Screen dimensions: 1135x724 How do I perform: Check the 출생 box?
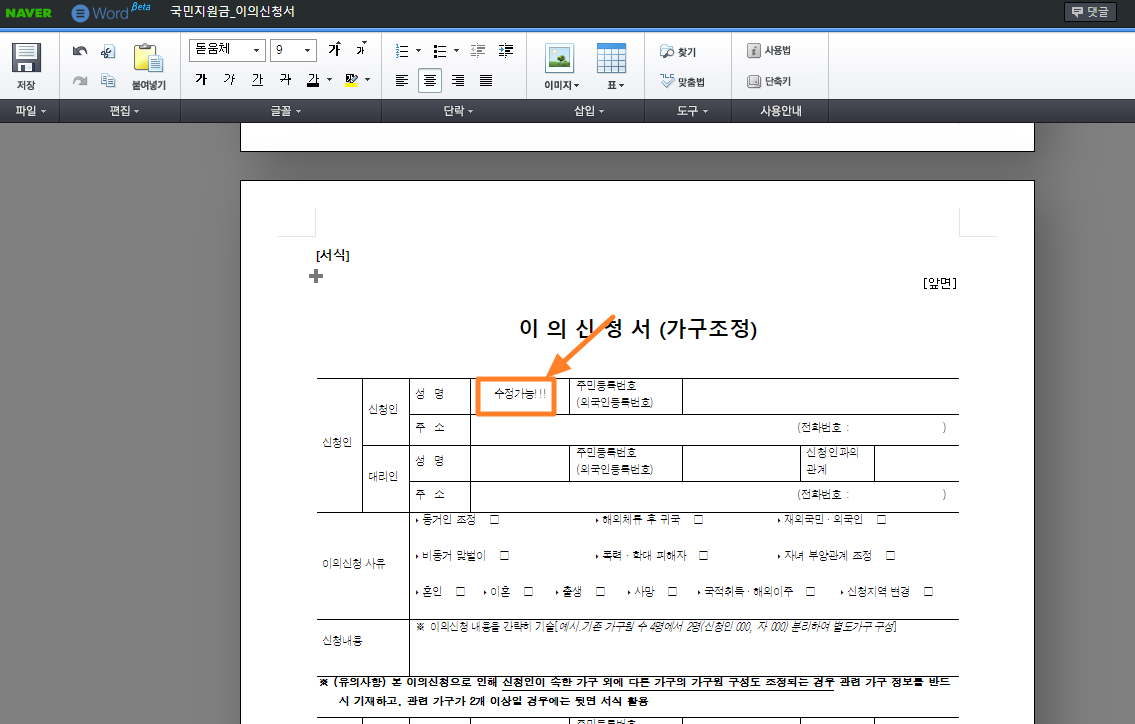click(x=600, y=592)
